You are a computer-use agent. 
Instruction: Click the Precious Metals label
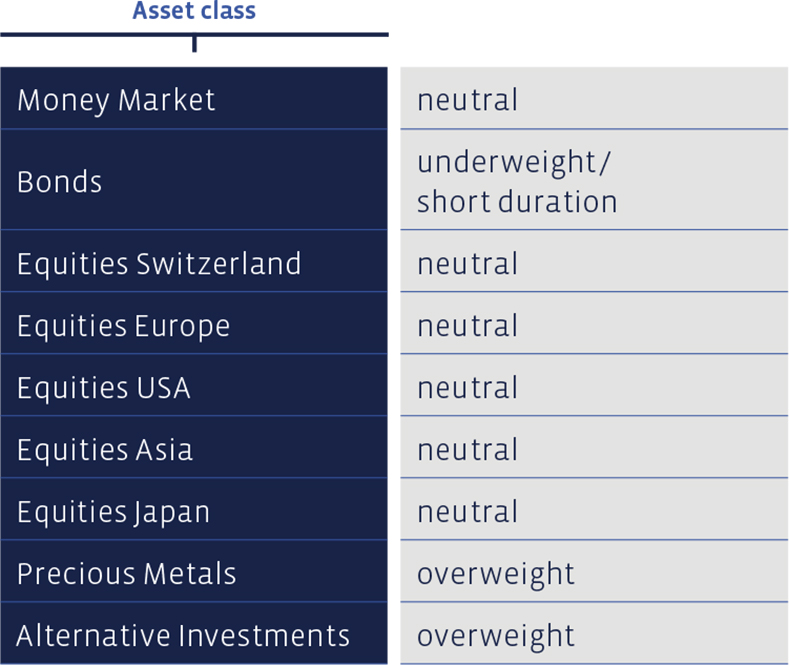point(126,573)
